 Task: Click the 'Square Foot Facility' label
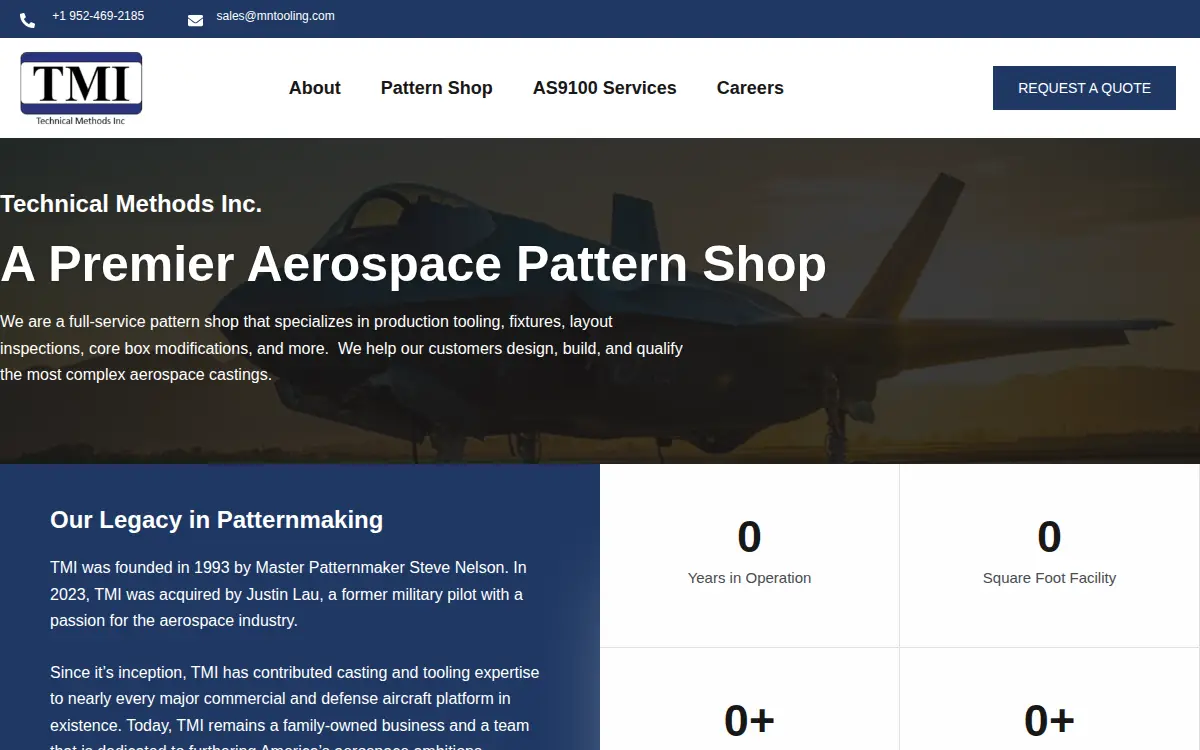pyautogui.click(x=1049, y=578)
